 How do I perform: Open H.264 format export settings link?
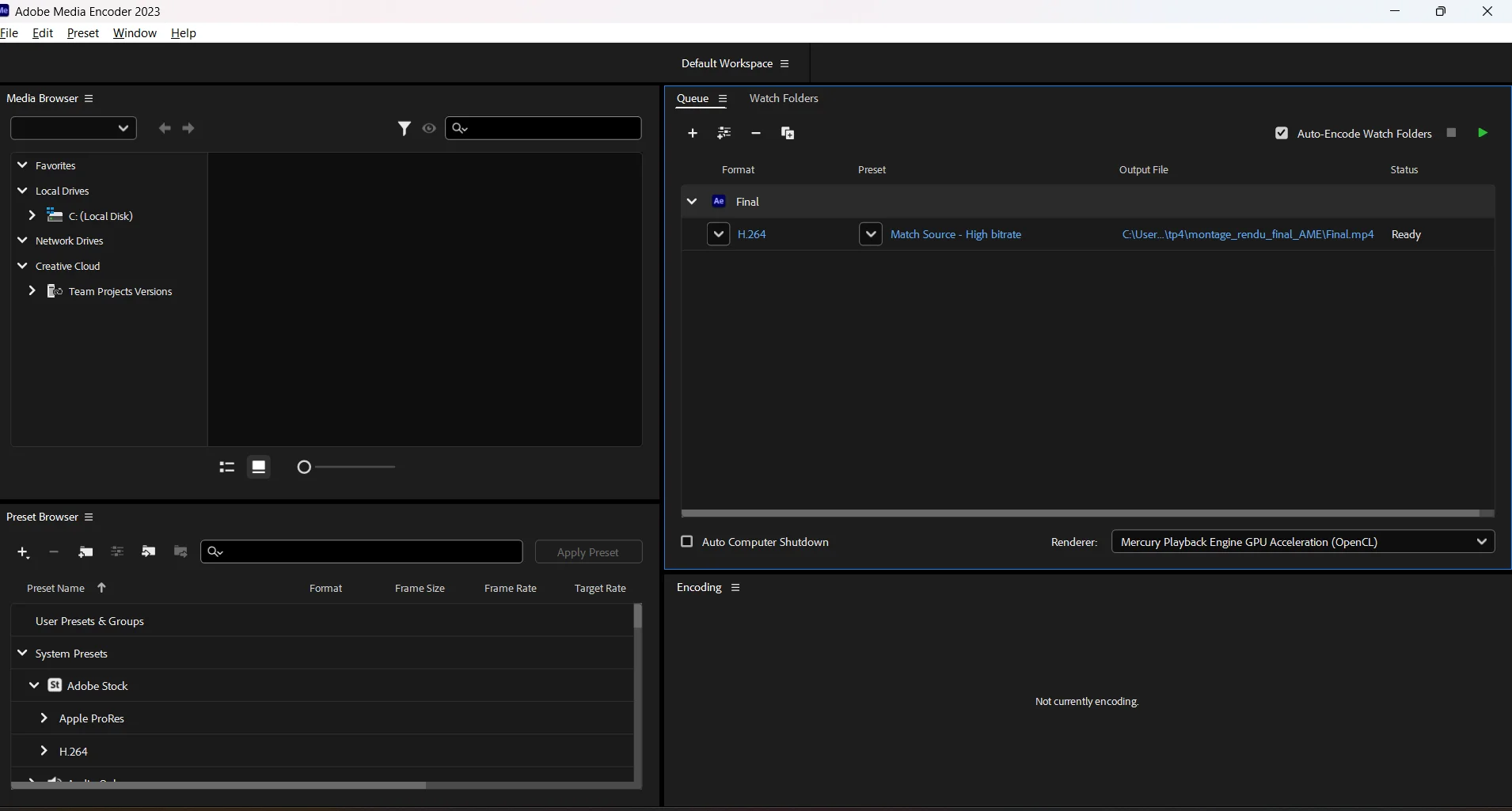click(752, 234)
